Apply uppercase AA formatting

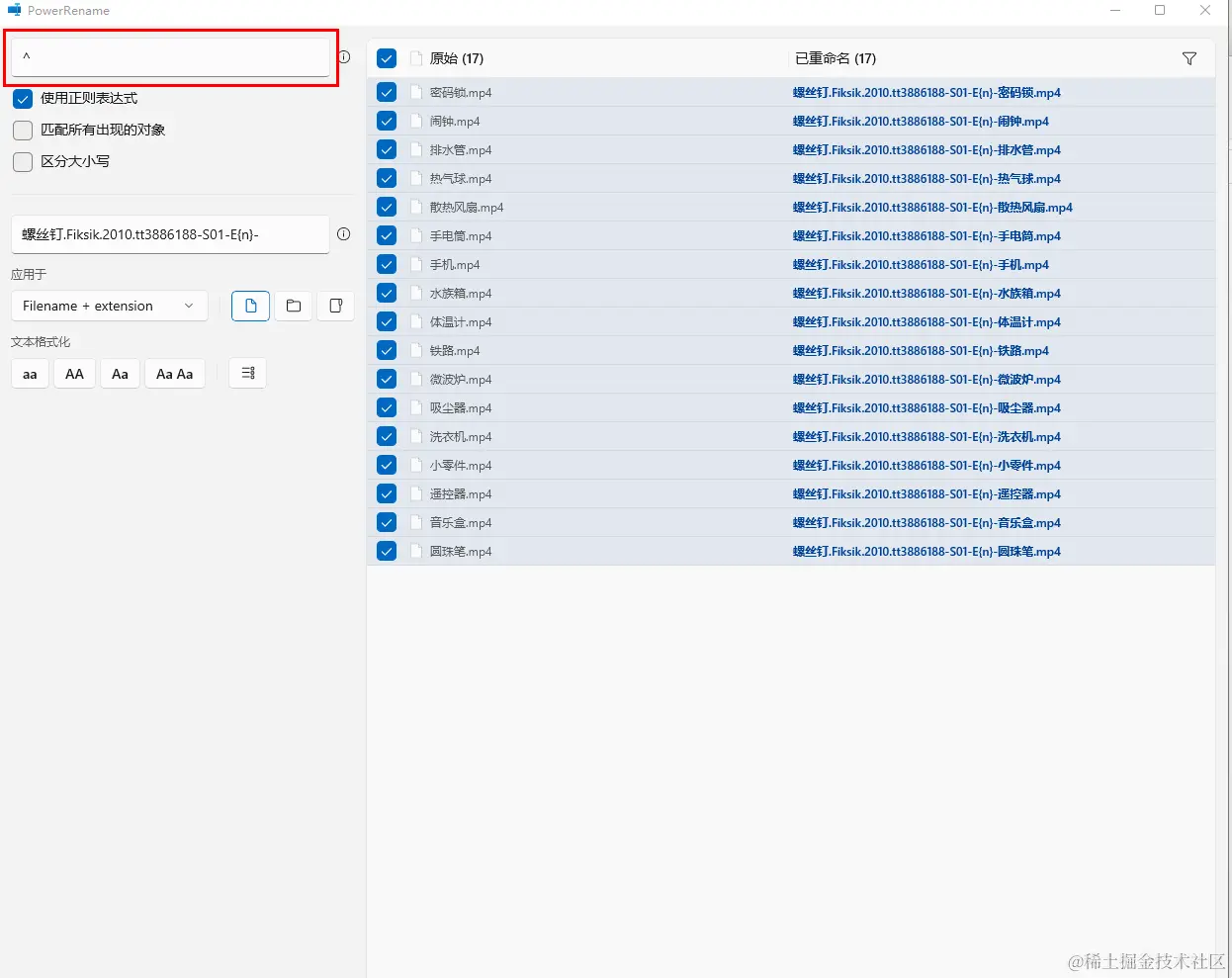click(74, 374)
